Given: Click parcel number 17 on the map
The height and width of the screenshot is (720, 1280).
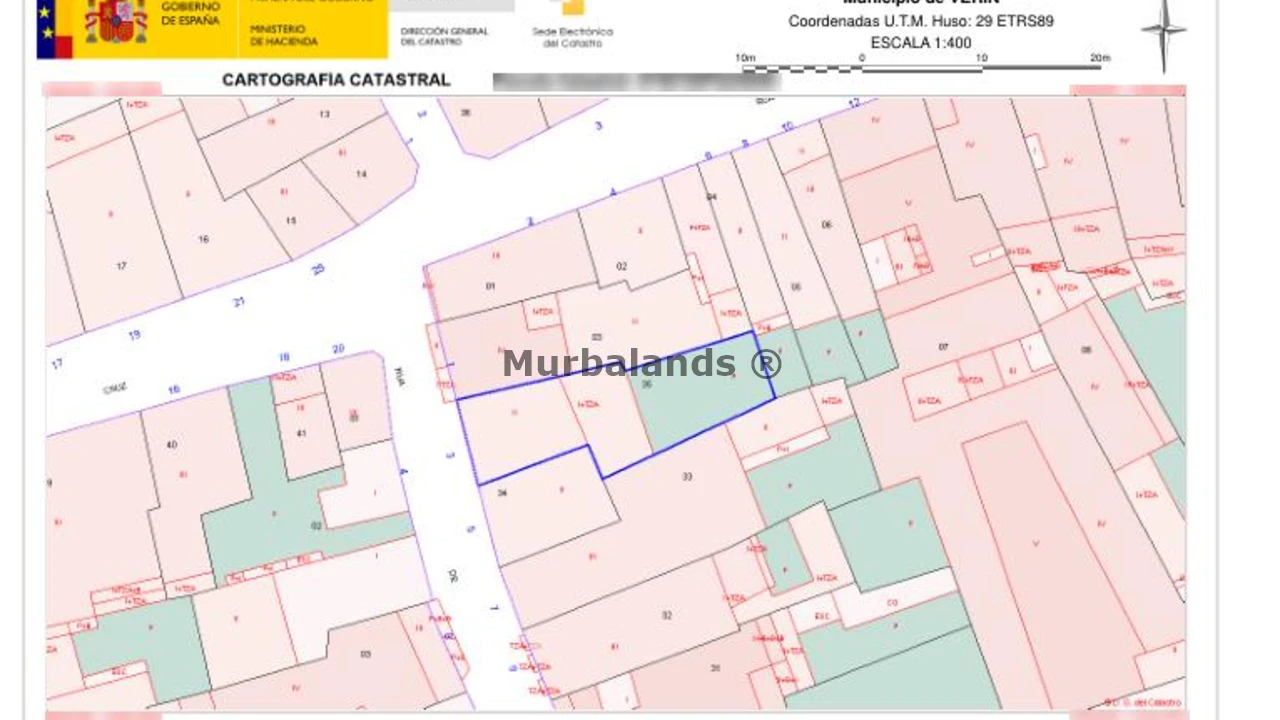Looking at the screenshot, I should point(121,266).
